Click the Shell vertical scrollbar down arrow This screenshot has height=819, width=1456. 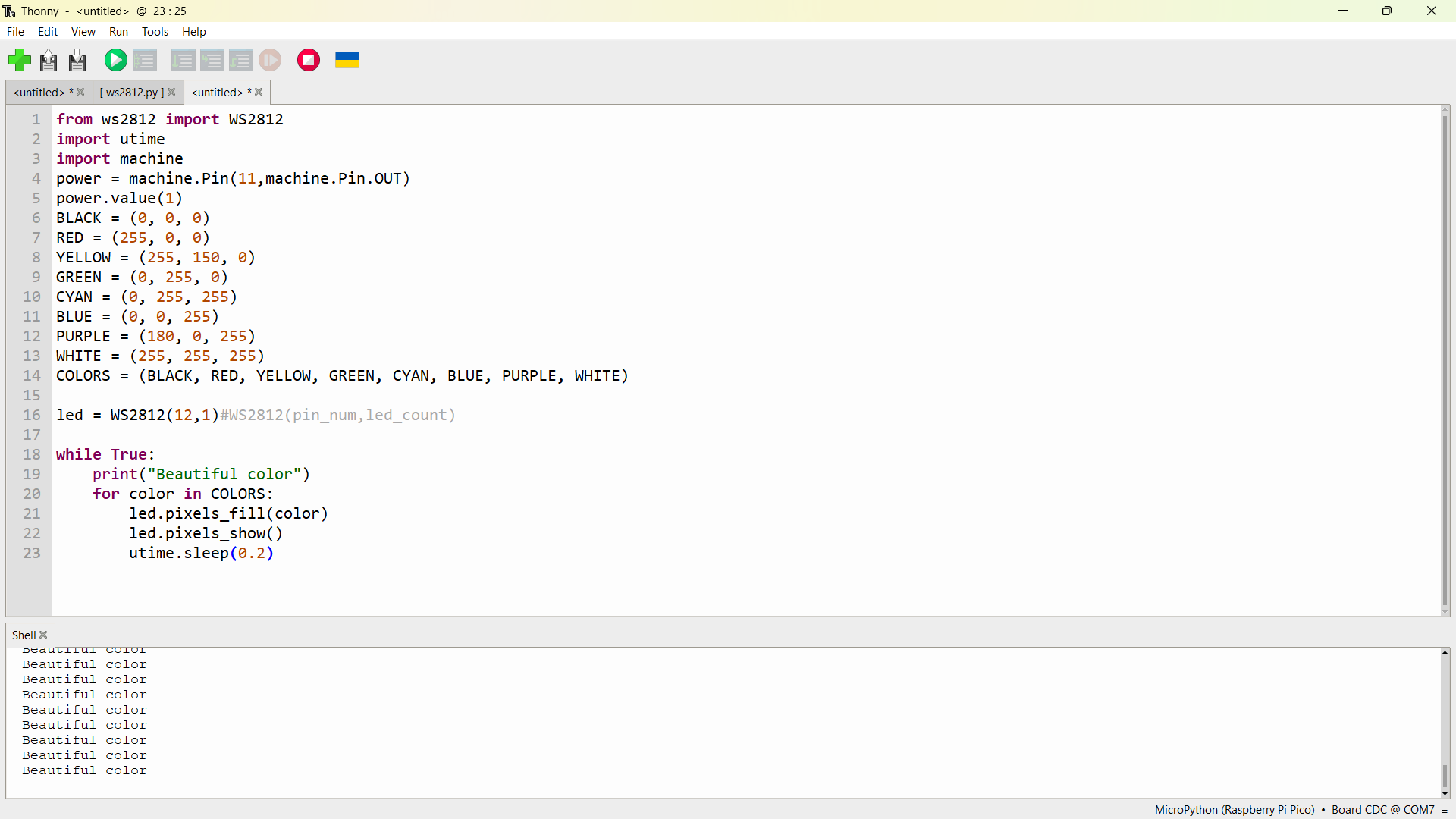pos(1445,793)
